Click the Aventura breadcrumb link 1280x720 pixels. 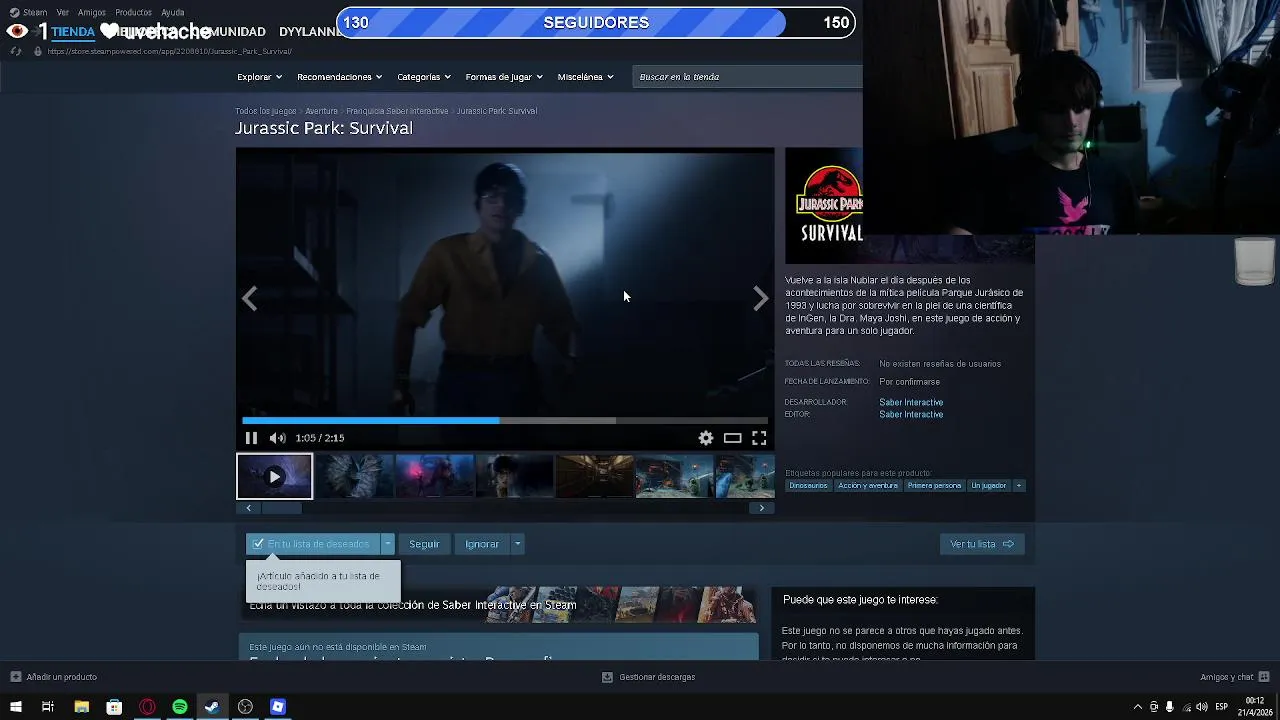pyautogui.click(x=321, y=111)
